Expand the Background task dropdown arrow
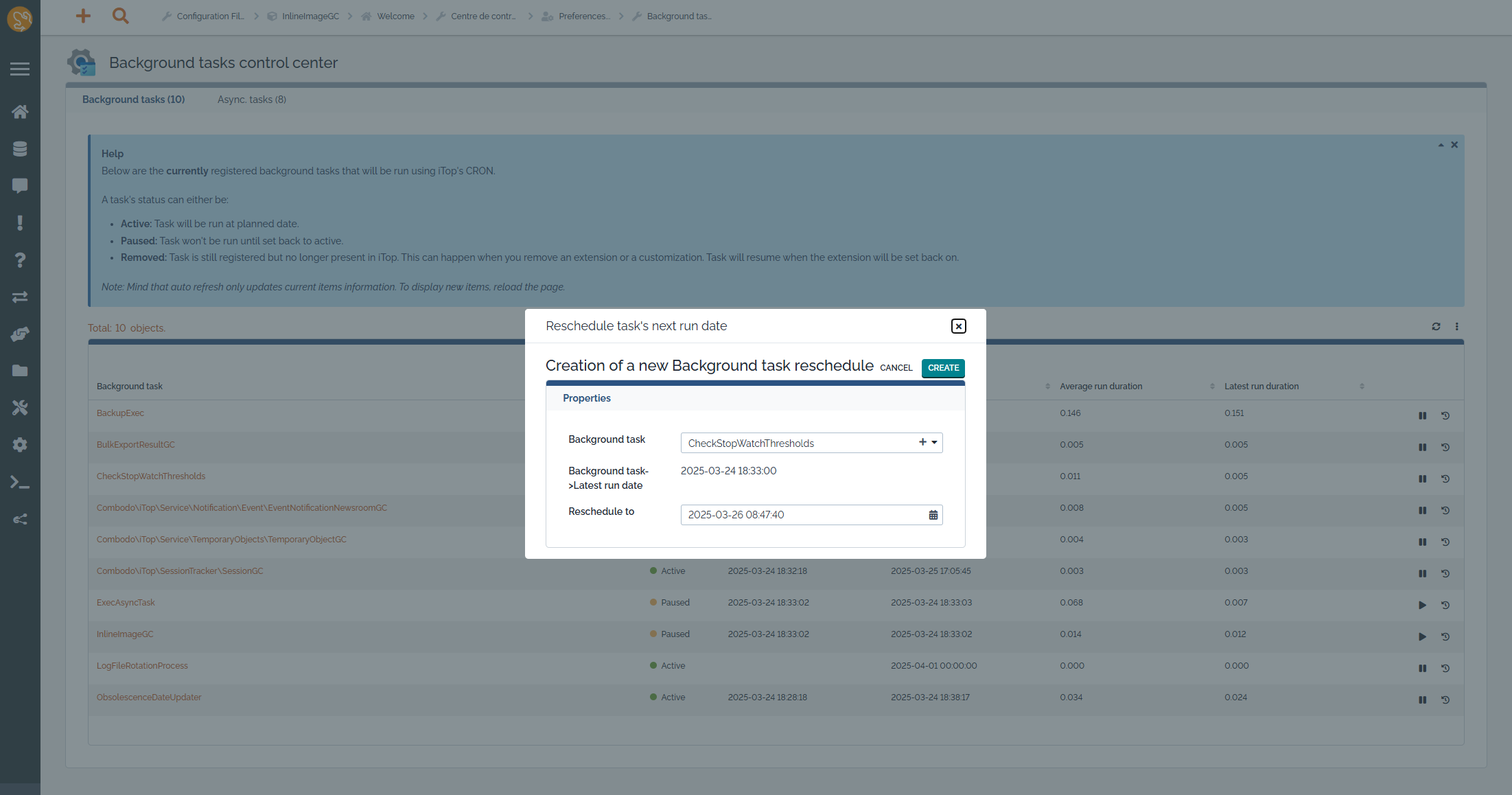This screenshot has height=795, width=1512. pos(934,443)
